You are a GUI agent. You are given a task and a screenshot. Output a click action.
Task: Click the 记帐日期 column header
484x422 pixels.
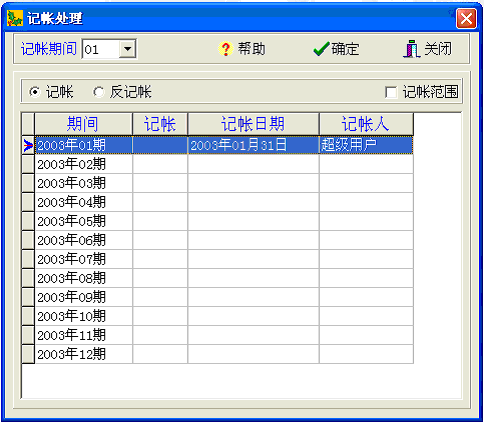[253, 124]
